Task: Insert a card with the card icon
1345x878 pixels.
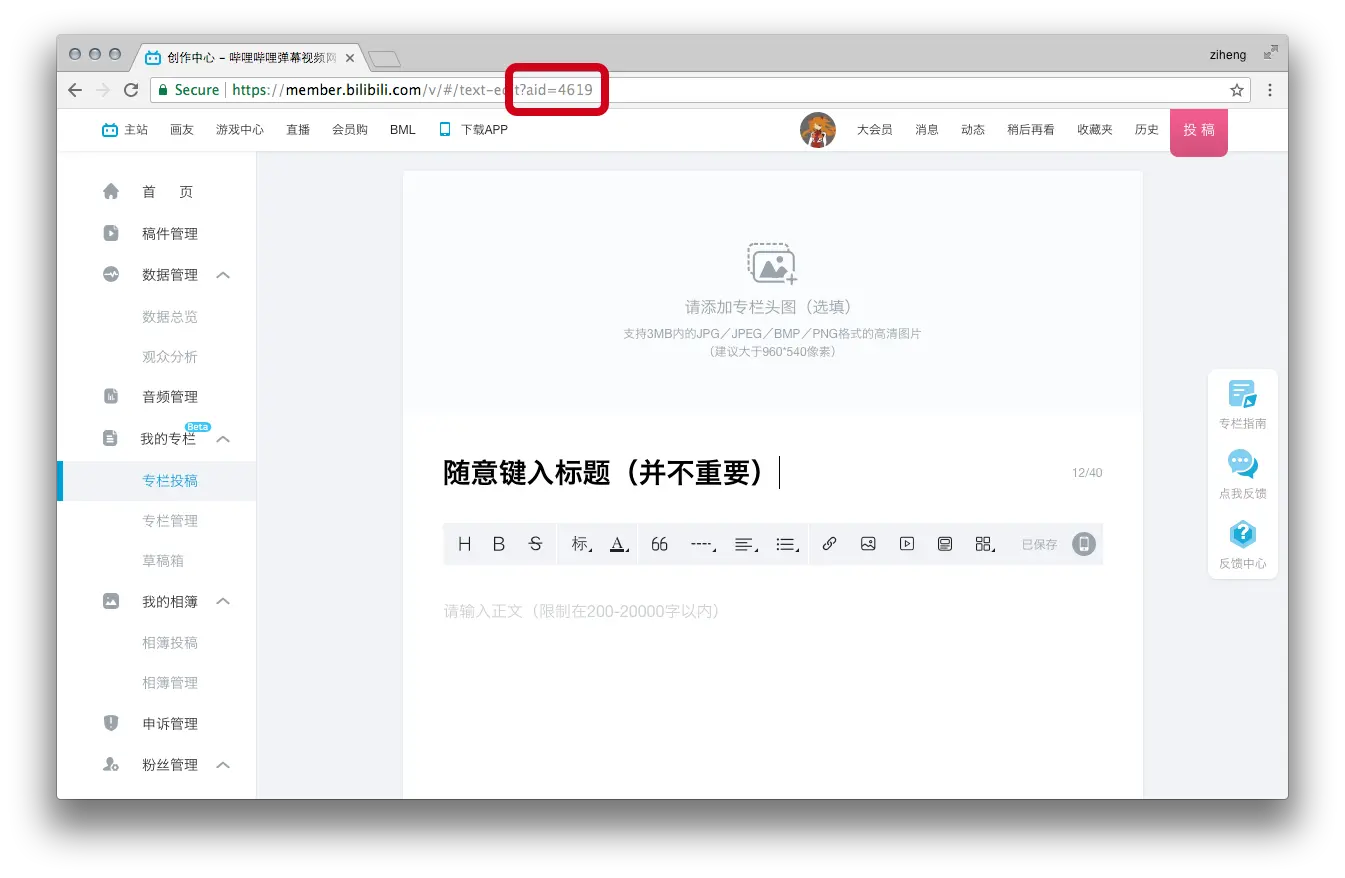Action: (945, 544)
